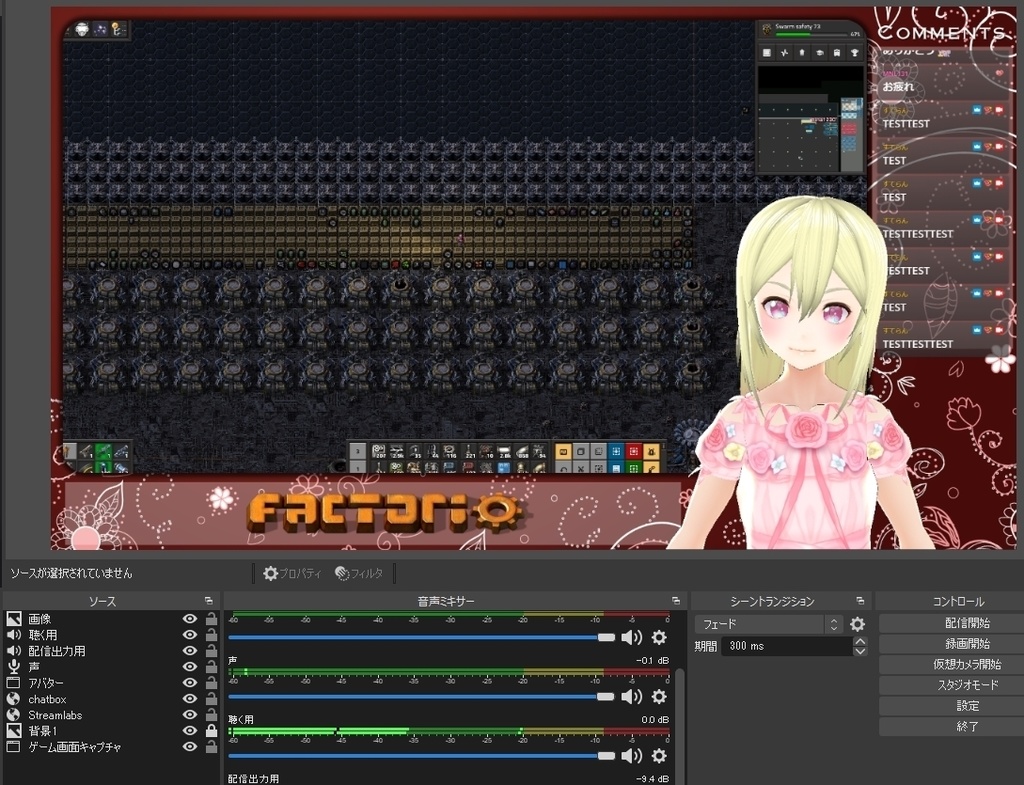
Task: Select the アバター source row
Action: [x=112, y=682]
